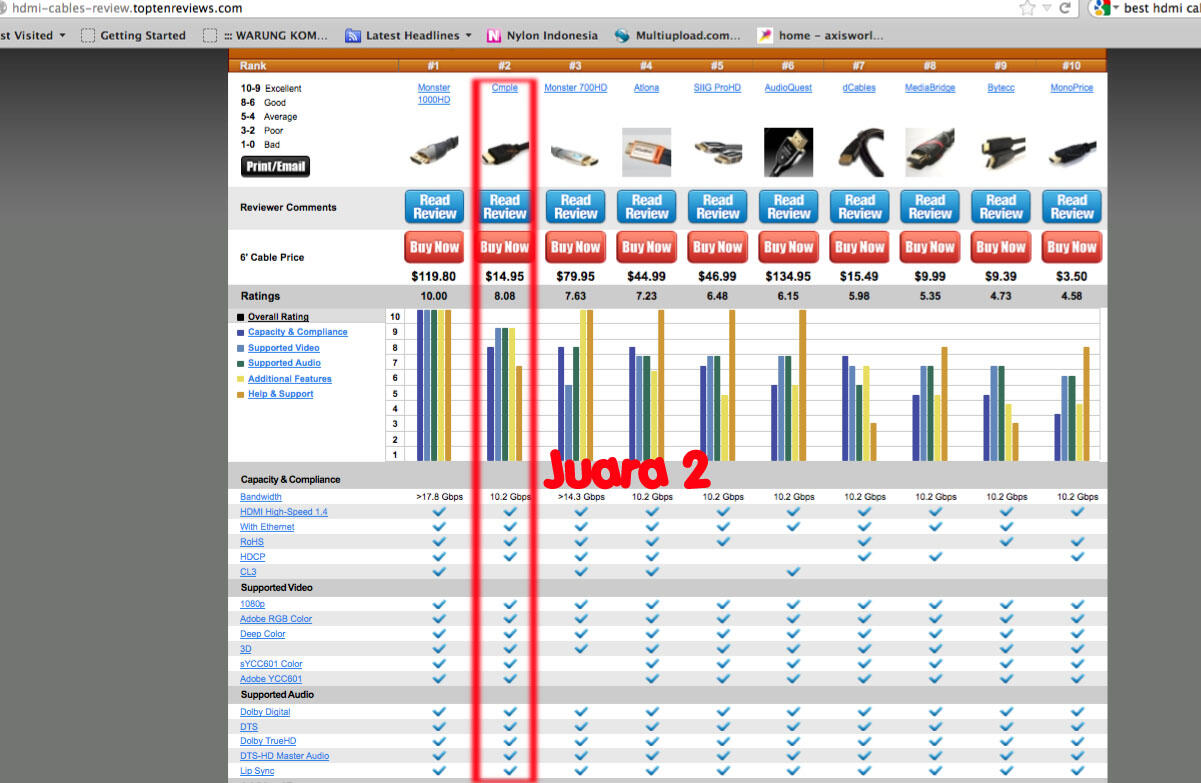Click the MediaBridge cable thumbnail
This screenshot has height=783, width=1201.
(930, 152)
